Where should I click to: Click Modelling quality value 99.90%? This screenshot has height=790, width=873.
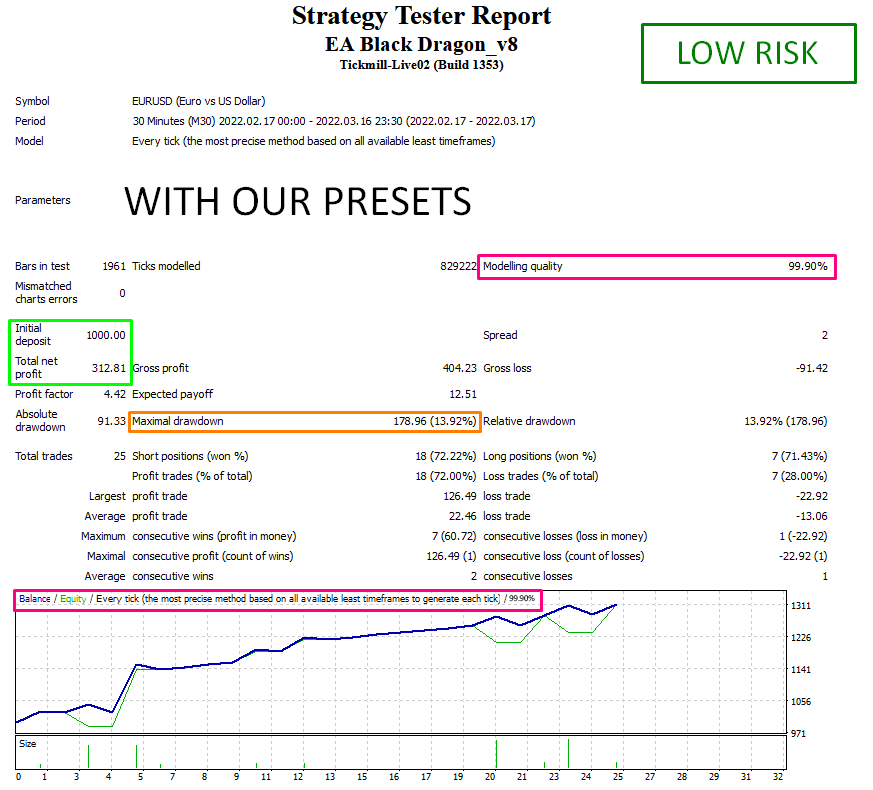[x=807, y=266]
